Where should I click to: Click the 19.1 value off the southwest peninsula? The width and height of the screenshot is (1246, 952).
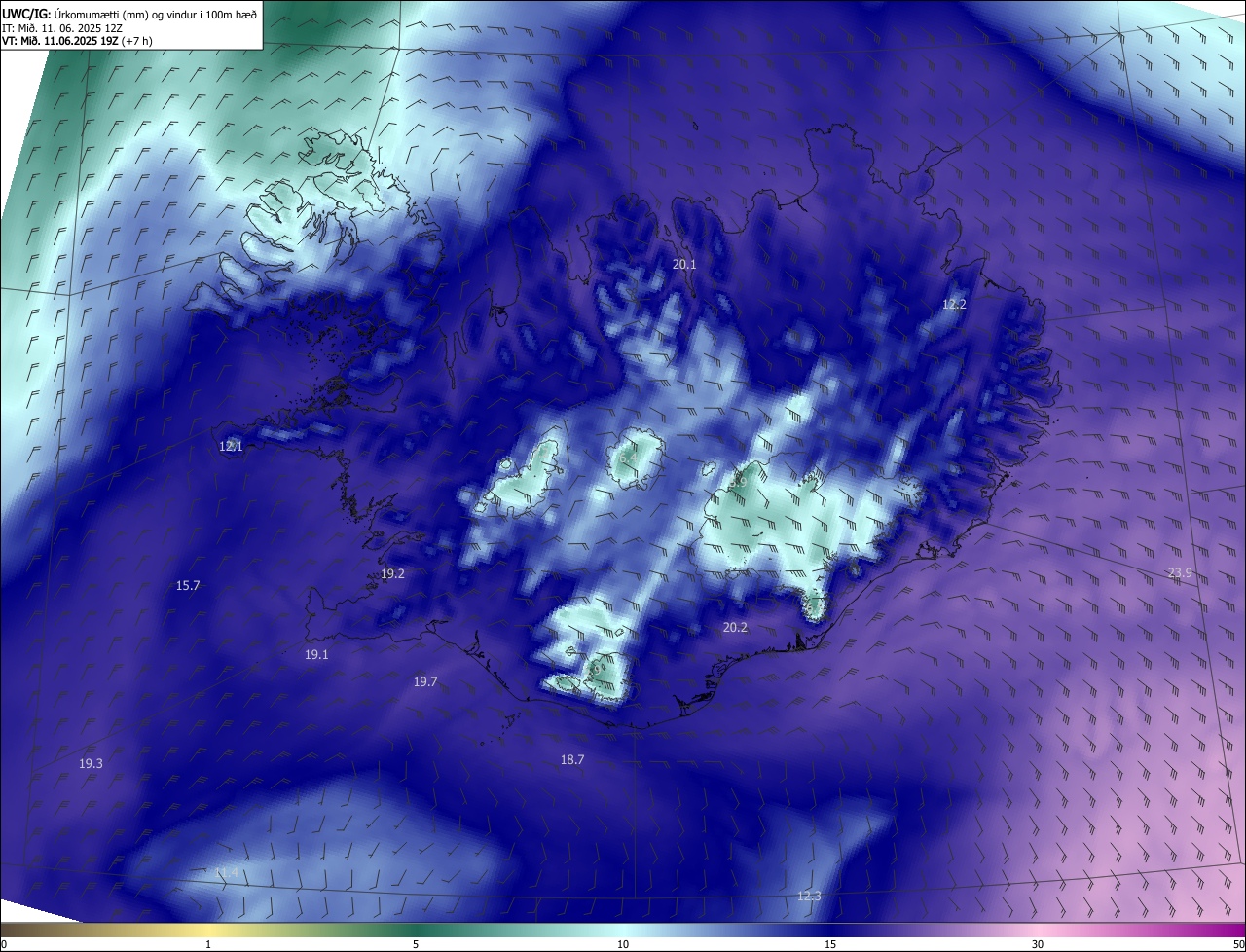(x=316, y=655)
